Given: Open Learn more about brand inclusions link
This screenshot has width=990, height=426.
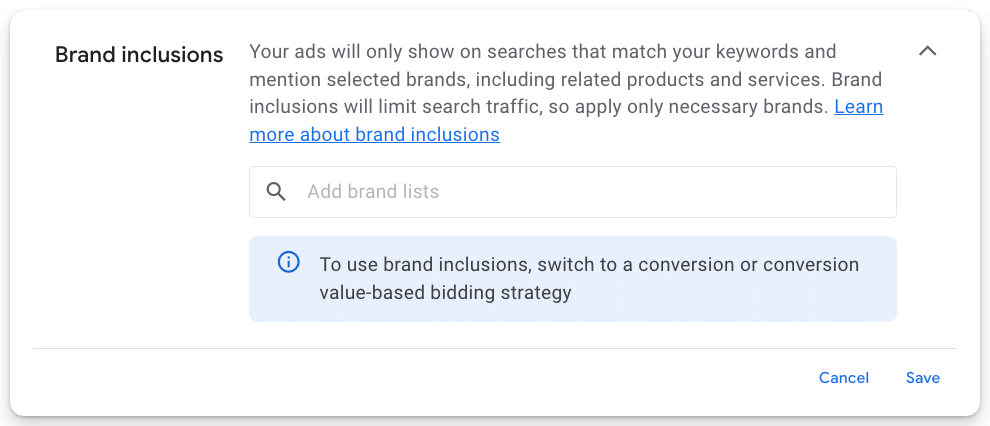Looking at the screenshot, I should [x=374, y=134].
